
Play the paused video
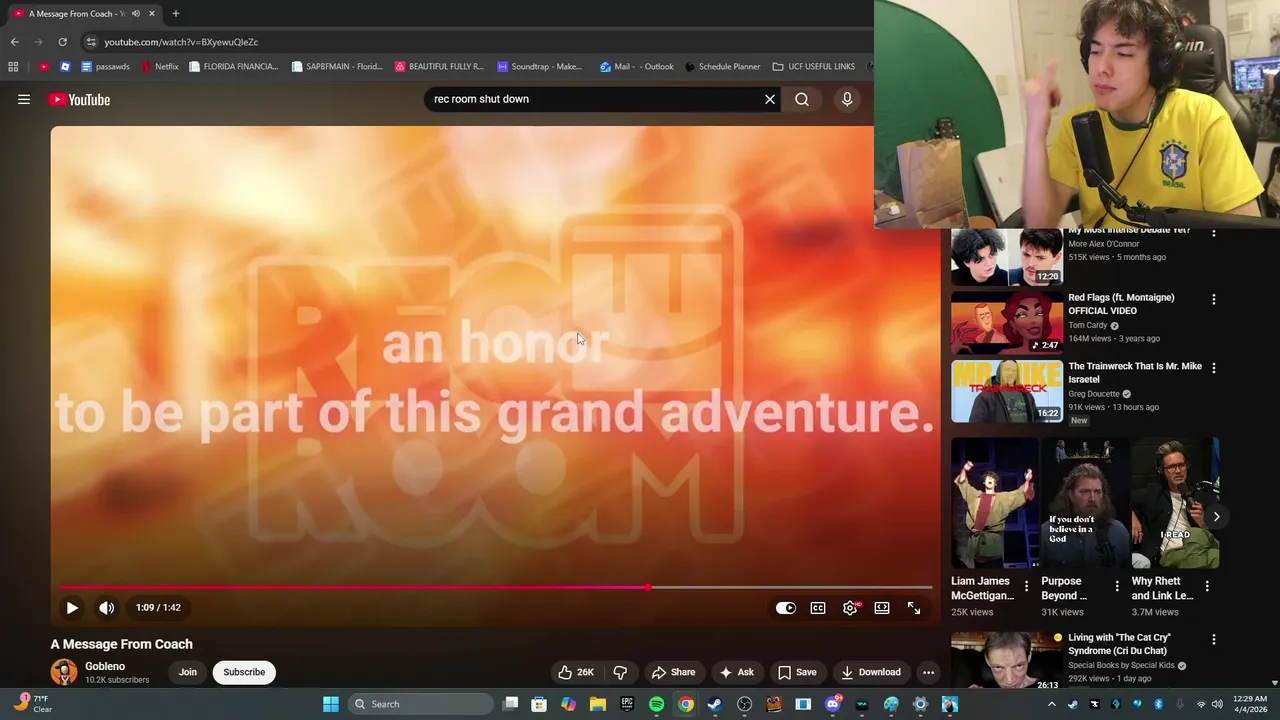click(x=72, y=607)
